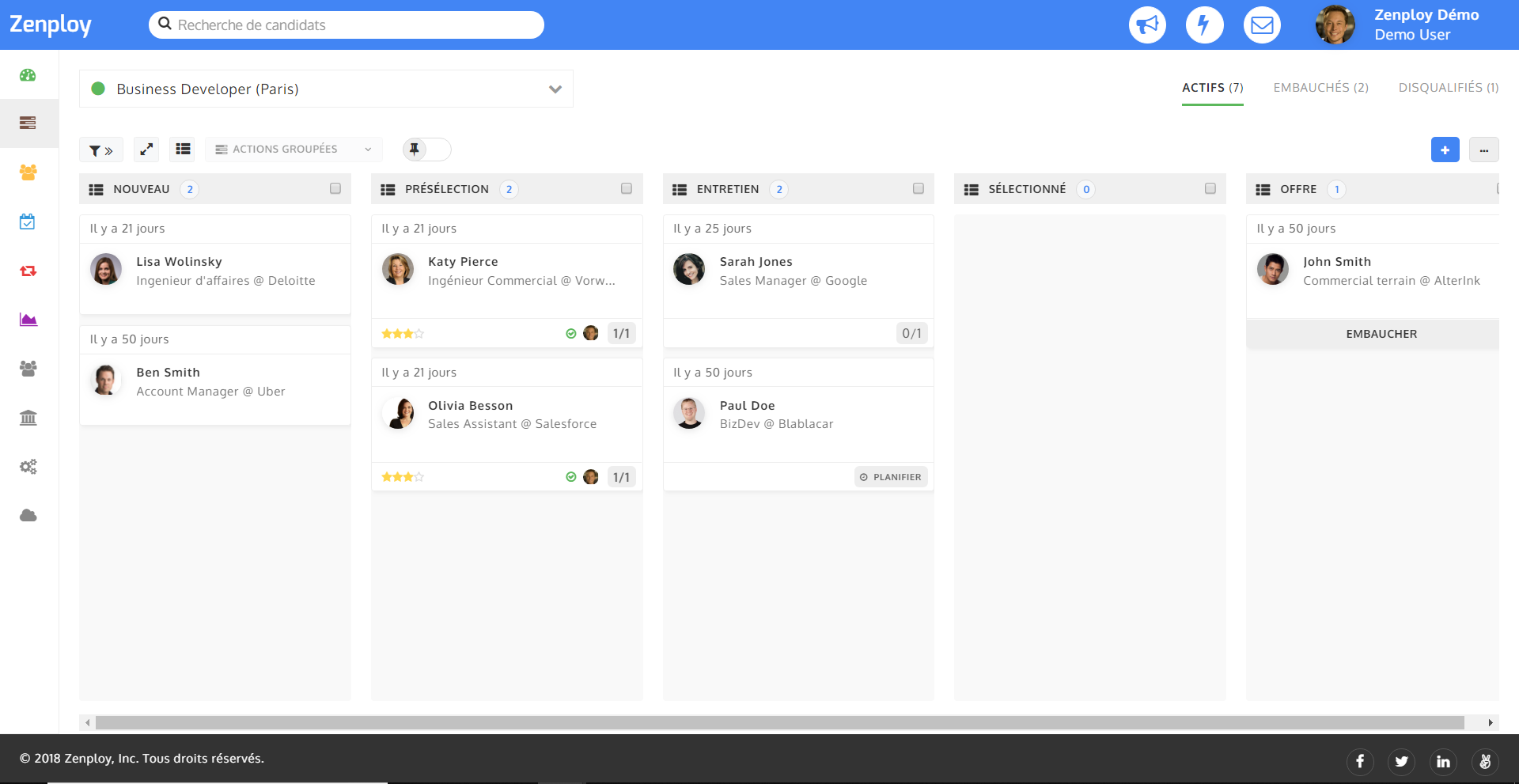Click the Nouveau column list icon
Screen dimensions: 1519x784
96,190
